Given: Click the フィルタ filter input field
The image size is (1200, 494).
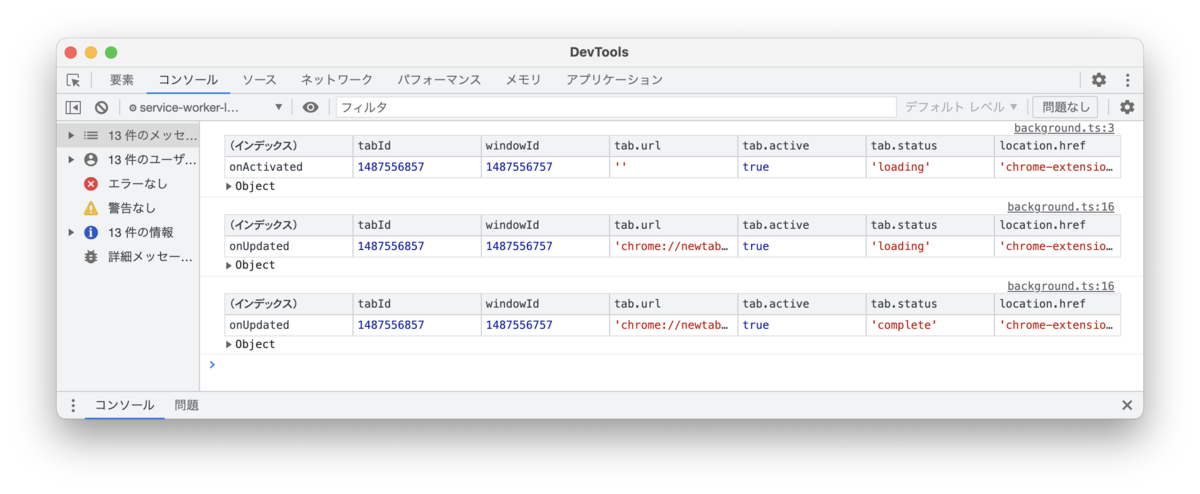Looking at the screenshot, I should pos(615,107).
